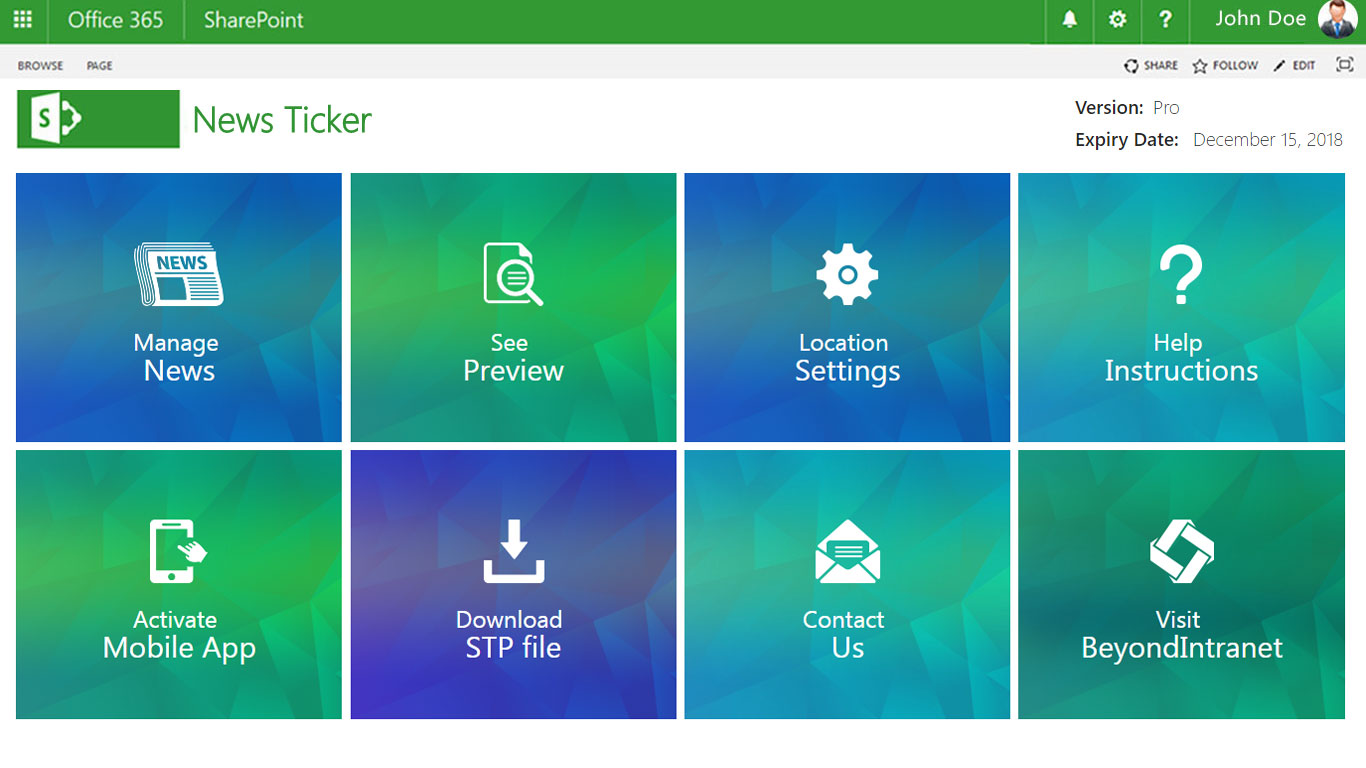Image resolution: width=1366 pixels, height=768 pixels.
Task: Click the Expiry Date label
Action: pos(1127,140)
